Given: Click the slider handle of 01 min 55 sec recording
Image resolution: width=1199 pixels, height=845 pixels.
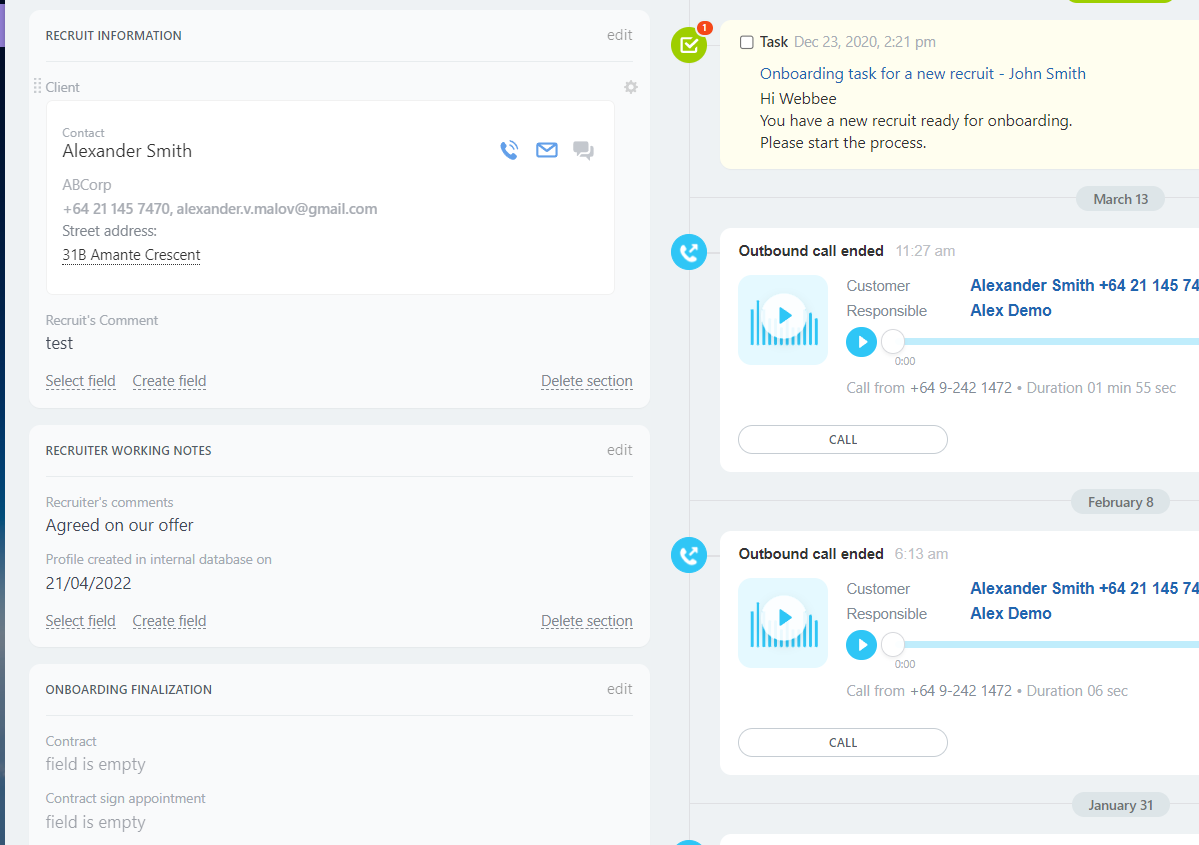Looking at the screenshot, I should (892, 342).
